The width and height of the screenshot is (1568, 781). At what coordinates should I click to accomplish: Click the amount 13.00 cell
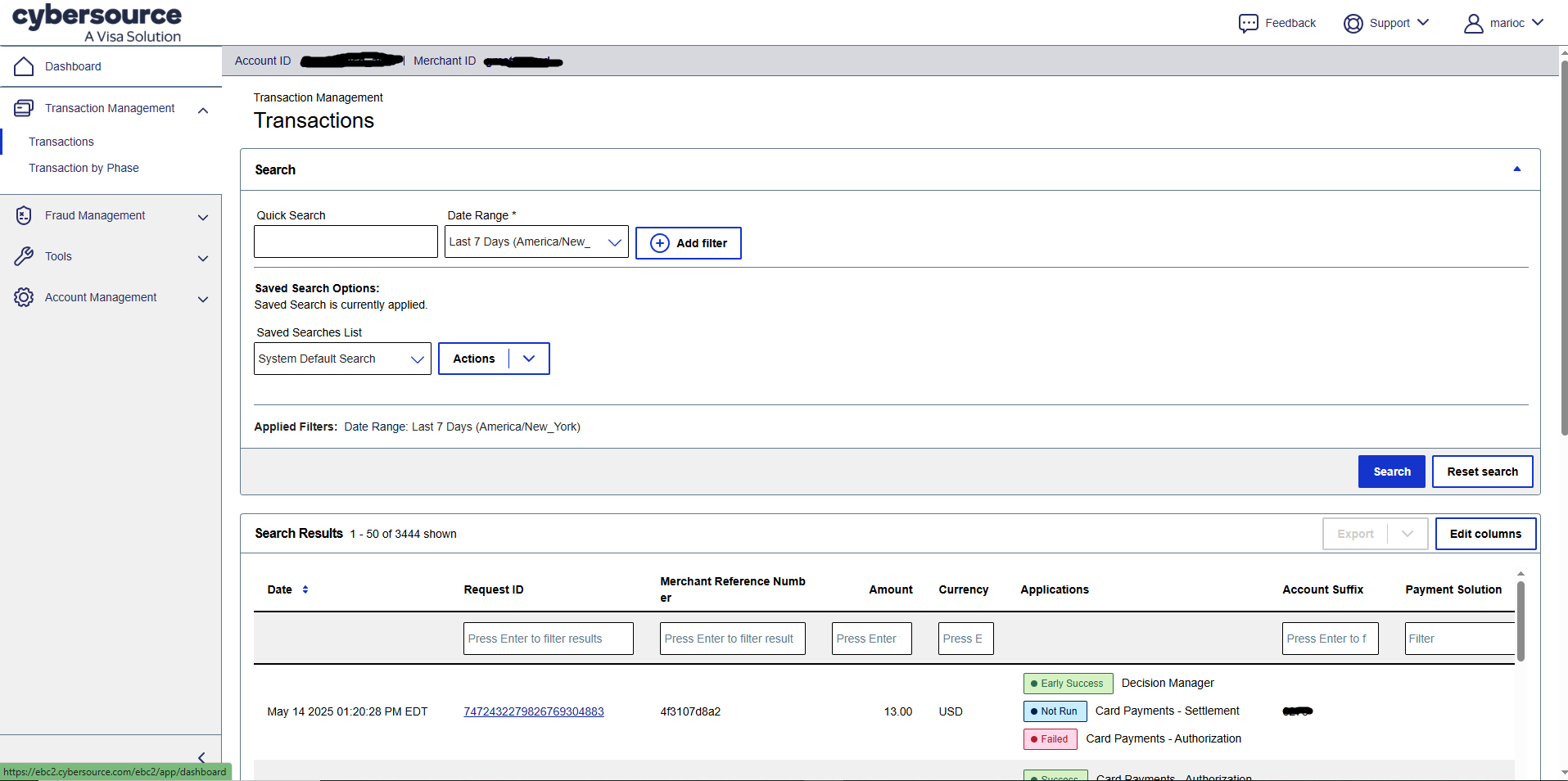(898, 711)
